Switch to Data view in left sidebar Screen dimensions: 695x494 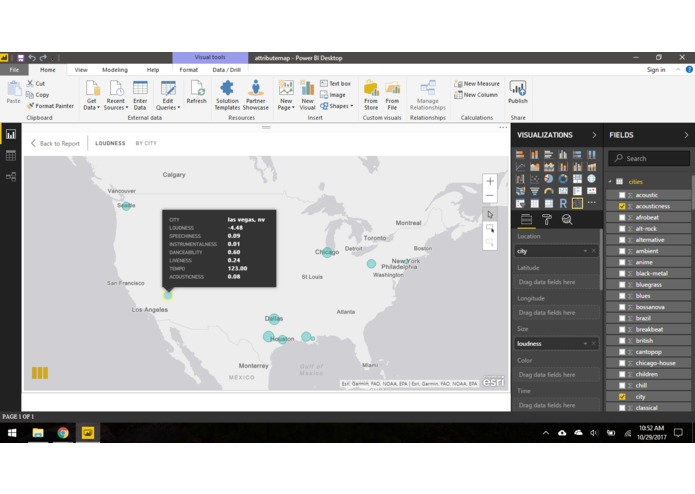click(x=11, y=156)
